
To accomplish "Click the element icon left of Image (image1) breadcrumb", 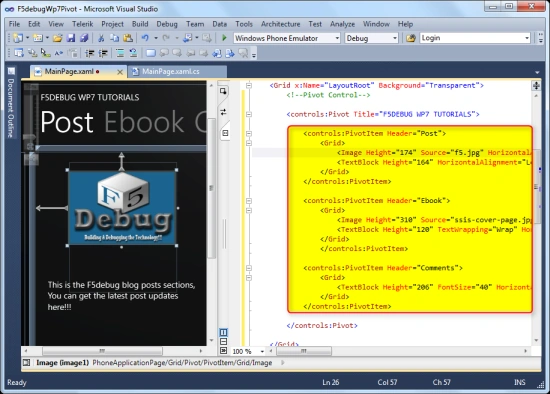I will (27, 362).
